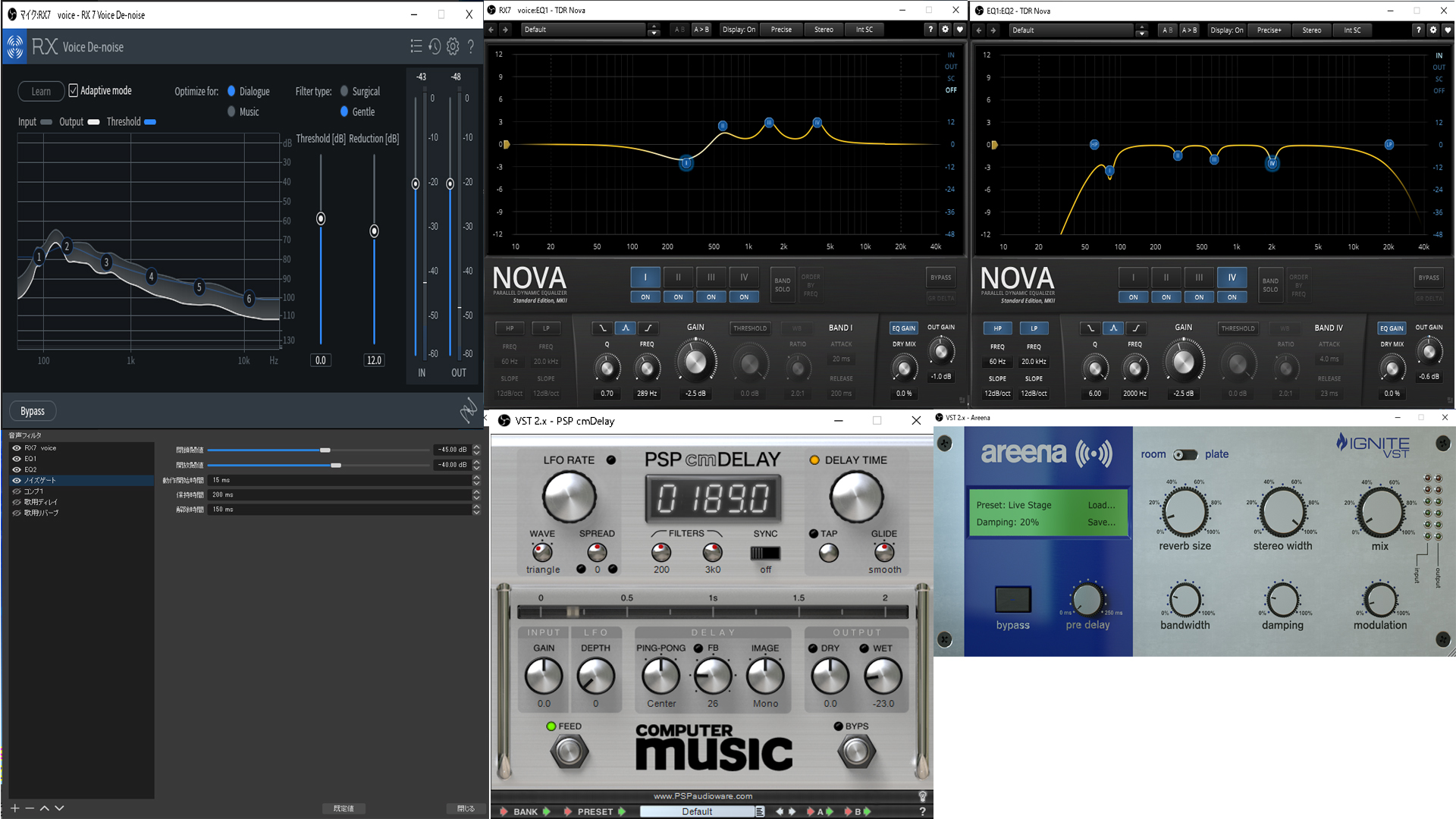Select EQ1 filter in audio filter list

(81, 459)
